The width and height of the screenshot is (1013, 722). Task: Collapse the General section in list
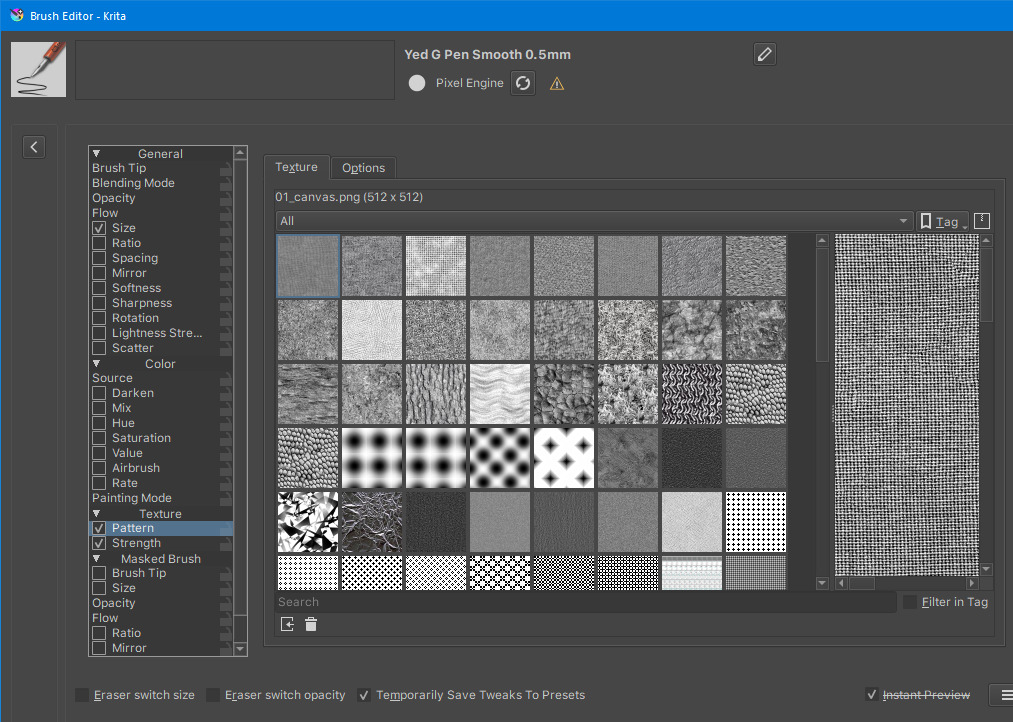tap(97, 154)
